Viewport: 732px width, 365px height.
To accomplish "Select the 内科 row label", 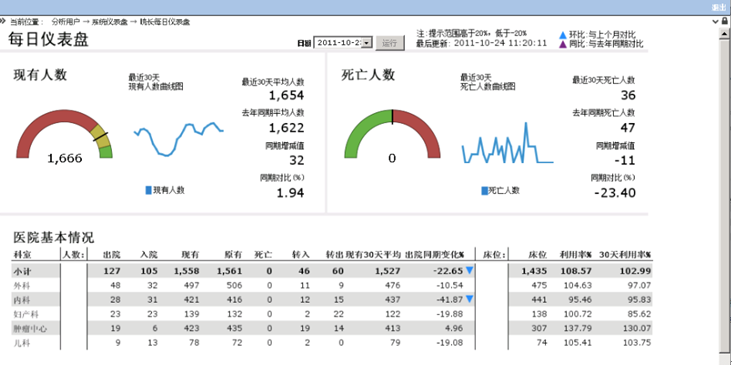I will point(22,300).
